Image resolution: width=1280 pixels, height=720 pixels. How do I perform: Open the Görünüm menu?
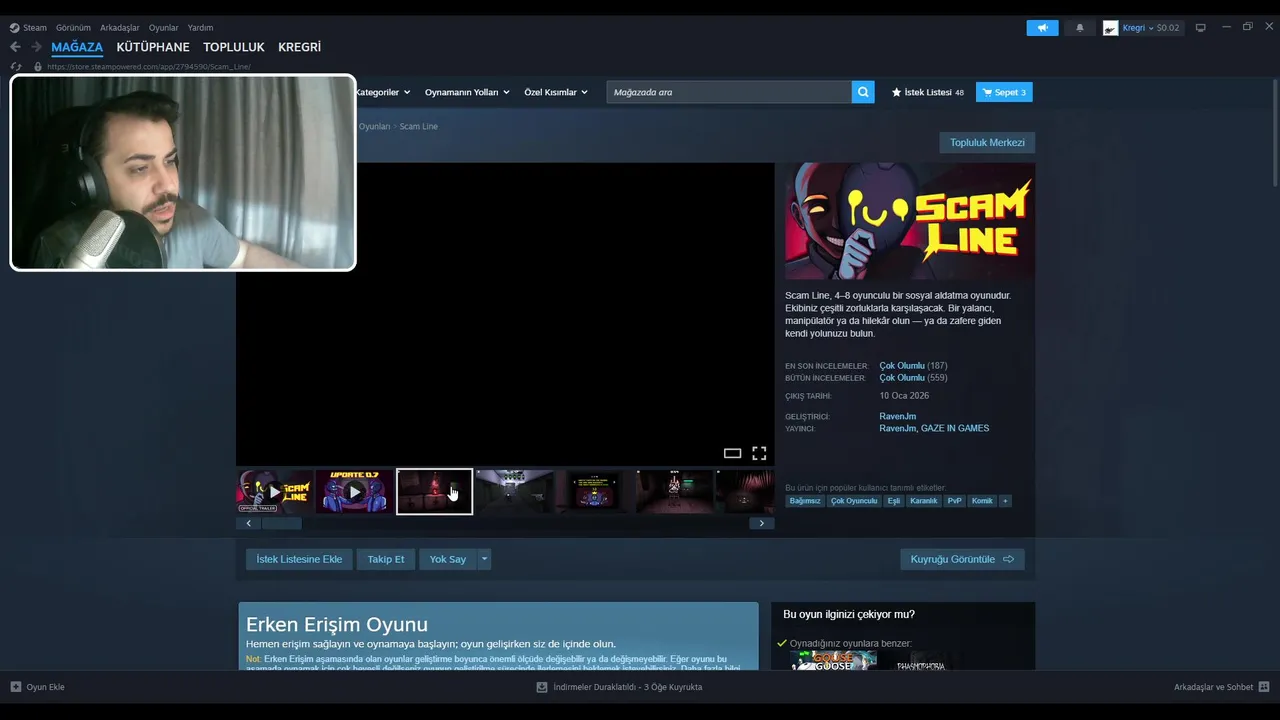pos(73,28)
